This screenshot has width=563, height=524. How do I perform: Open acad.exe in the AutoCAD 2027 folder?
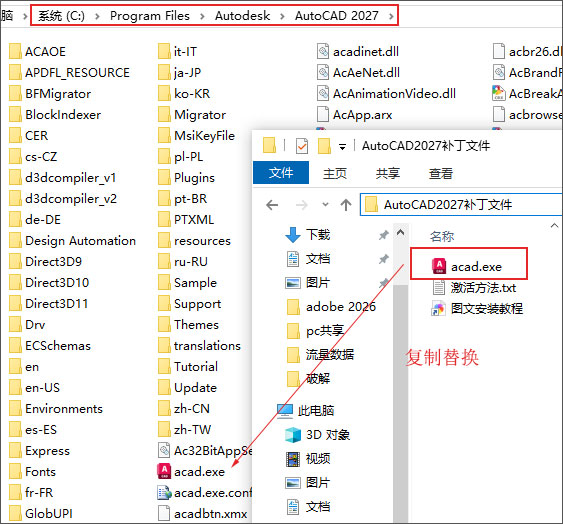point(191,472)
